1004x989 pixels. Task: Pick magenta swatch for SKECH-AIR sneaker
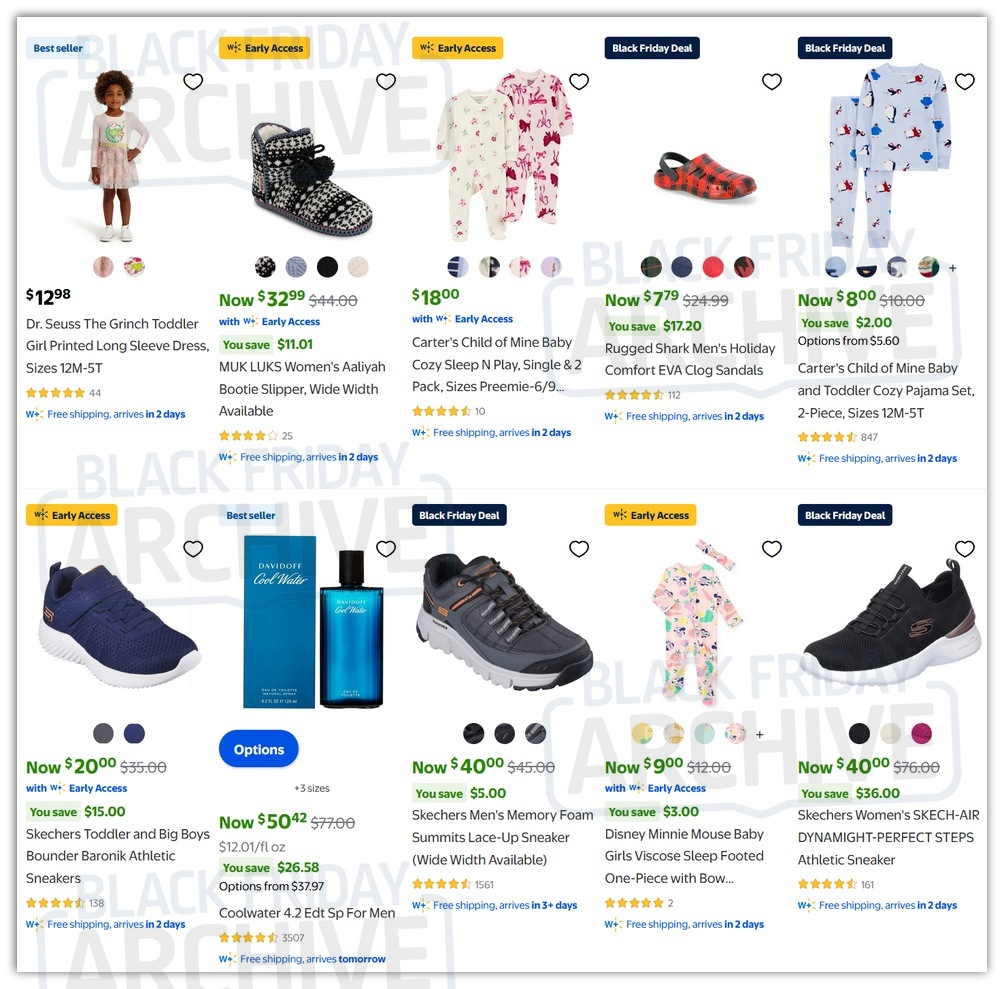tap(921, 734)
